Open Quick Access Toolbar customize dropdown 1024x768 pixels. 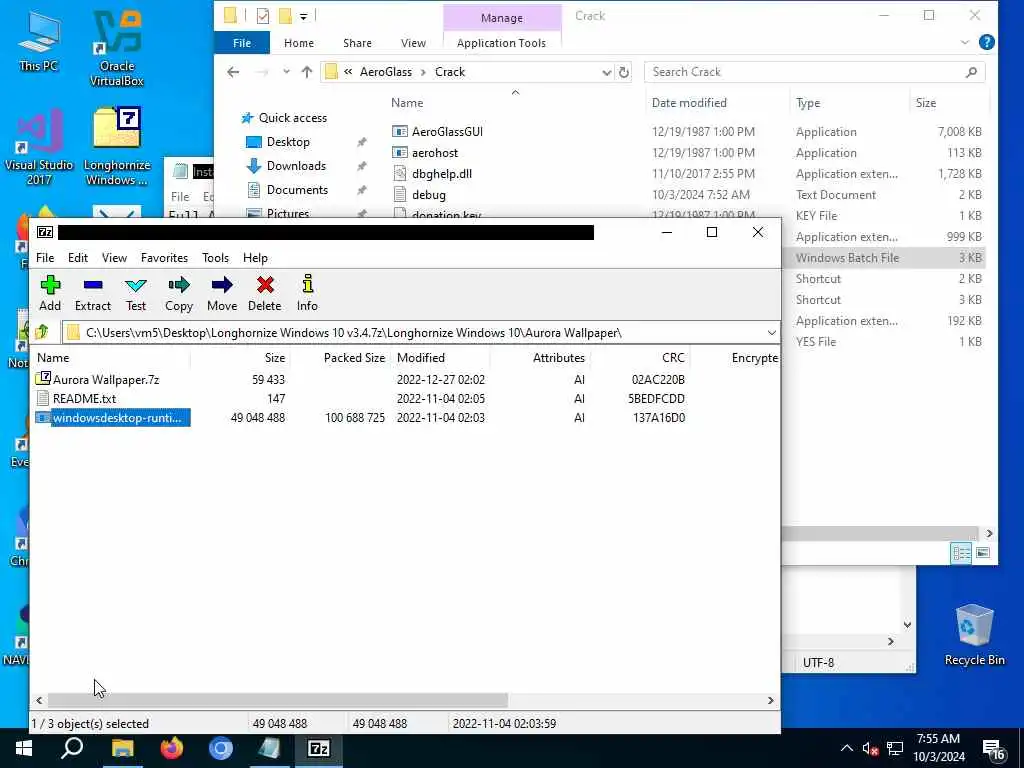304,16
